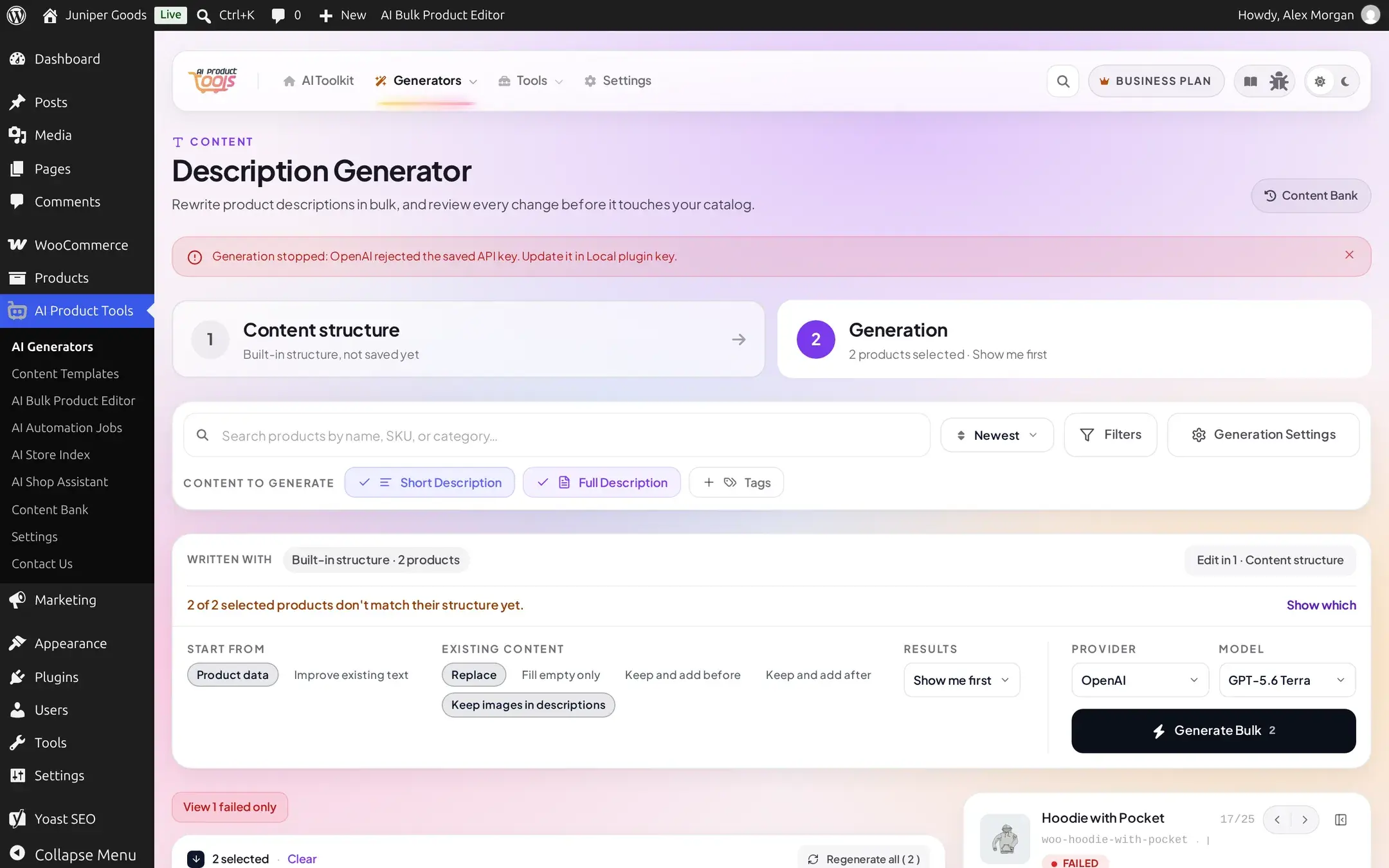This screenshot has width=1389, height=868.
Task: Toggle Keep images in descriptions
Action: pos(528,705)
